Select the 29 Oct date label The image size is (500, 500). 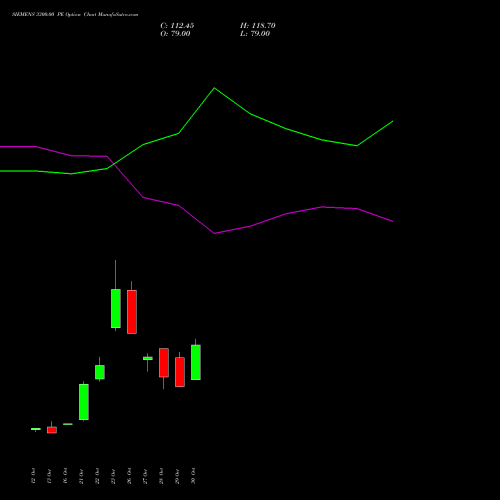[177, 476]
